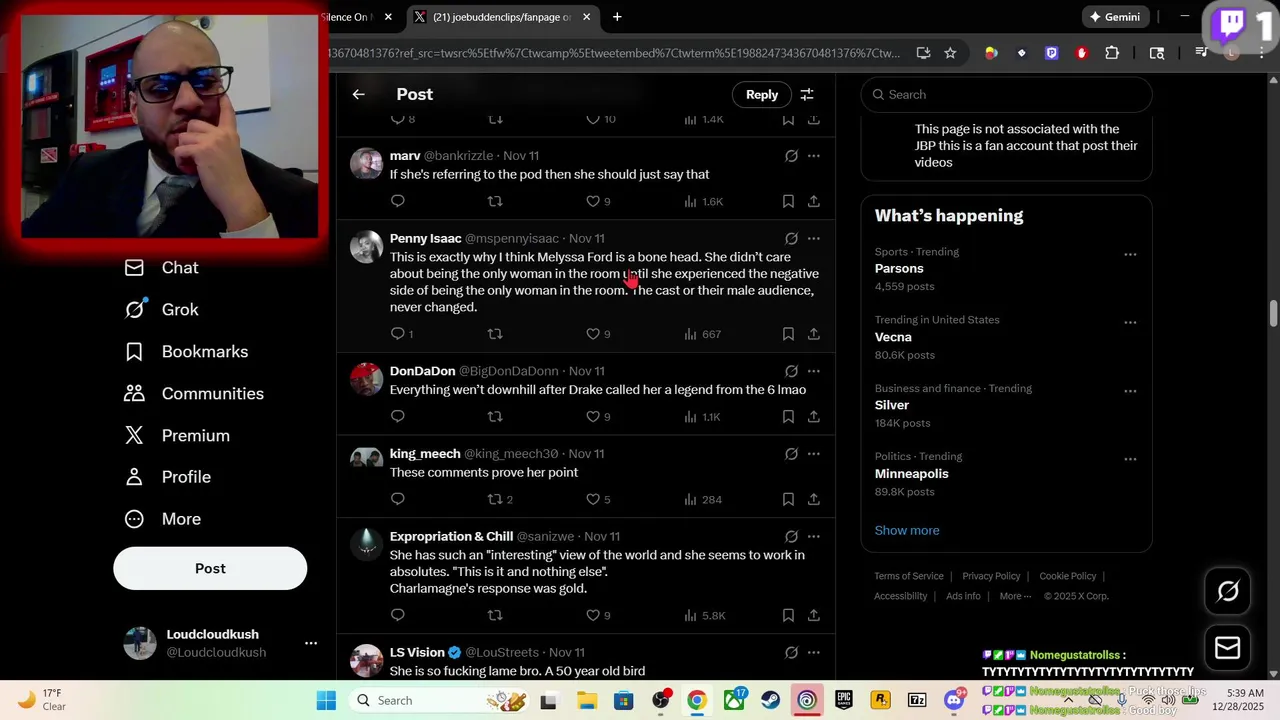Open a new browser tab

tap(617, 17)
